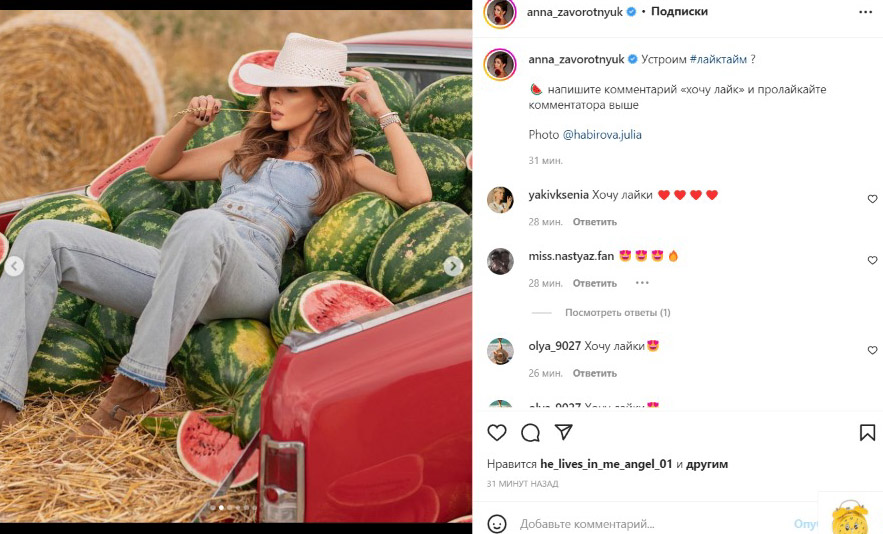
Task: Open he_lives_in_me_angel_01 liker profile
Action: pyautogui.click(x=606, y=464)
